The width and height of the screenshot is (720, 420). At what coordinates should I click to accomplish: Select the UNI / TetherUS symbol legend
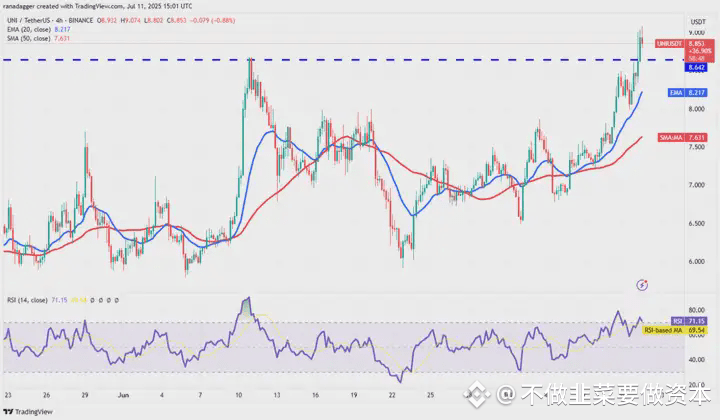coord(50,21)
